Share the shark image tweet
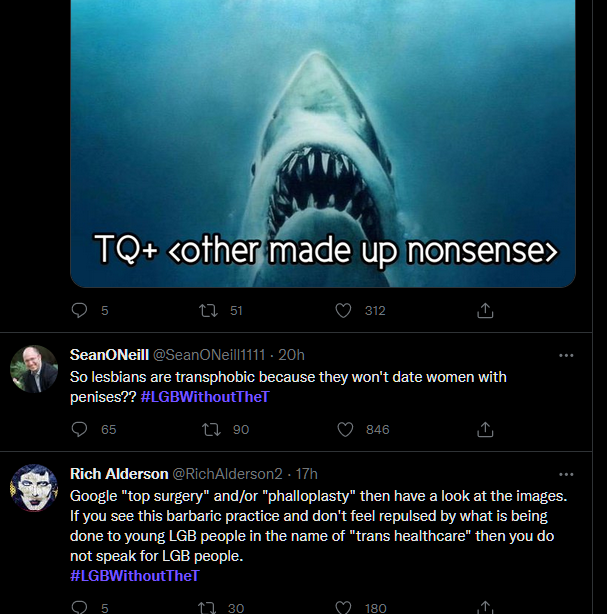Viewport: 607px width, 614px height. 485,311
